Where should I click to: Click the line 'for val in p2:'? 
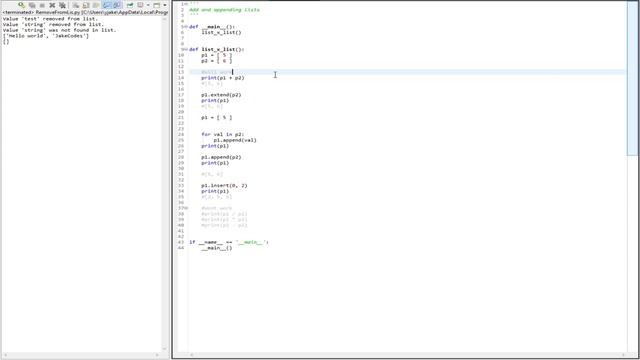tap(222, 134)
